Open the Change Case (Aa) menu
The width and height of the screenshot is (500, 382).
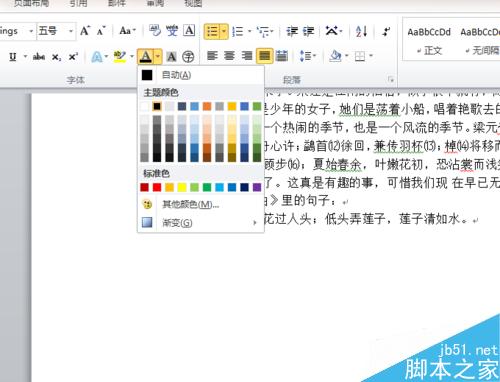coord(127,31)
